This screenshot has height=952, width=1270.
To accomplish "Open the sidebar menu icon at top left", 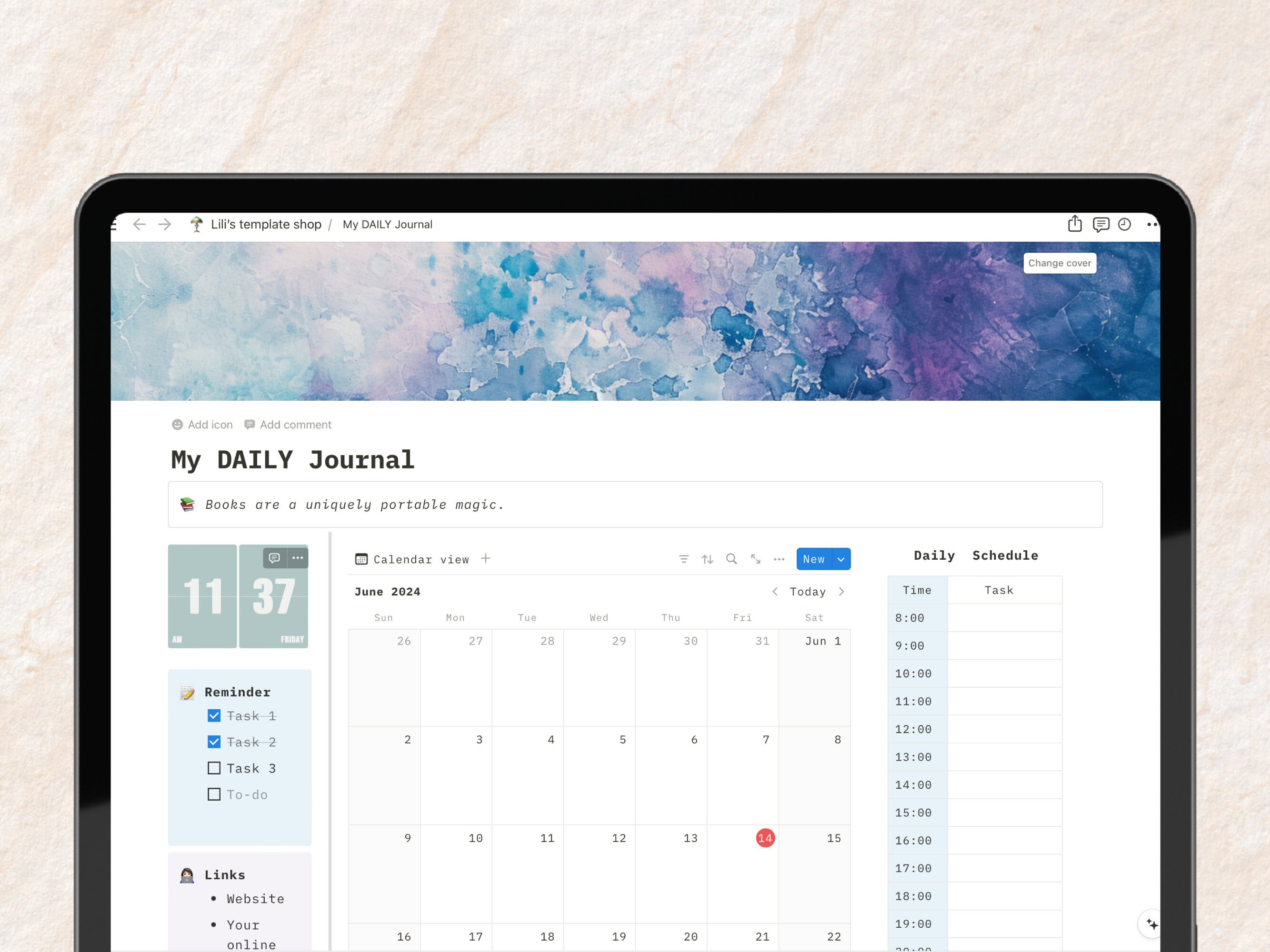I will (113, 224).
